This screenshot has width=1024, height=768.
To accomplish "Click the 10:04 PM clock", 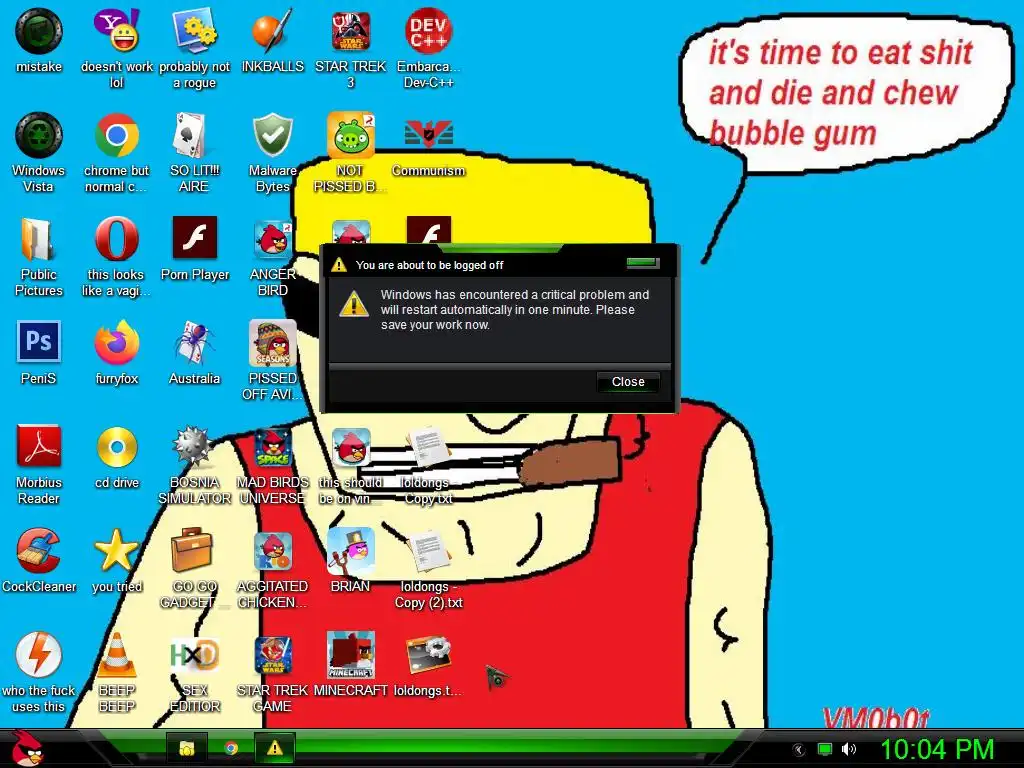I will (x=937, y=749).
